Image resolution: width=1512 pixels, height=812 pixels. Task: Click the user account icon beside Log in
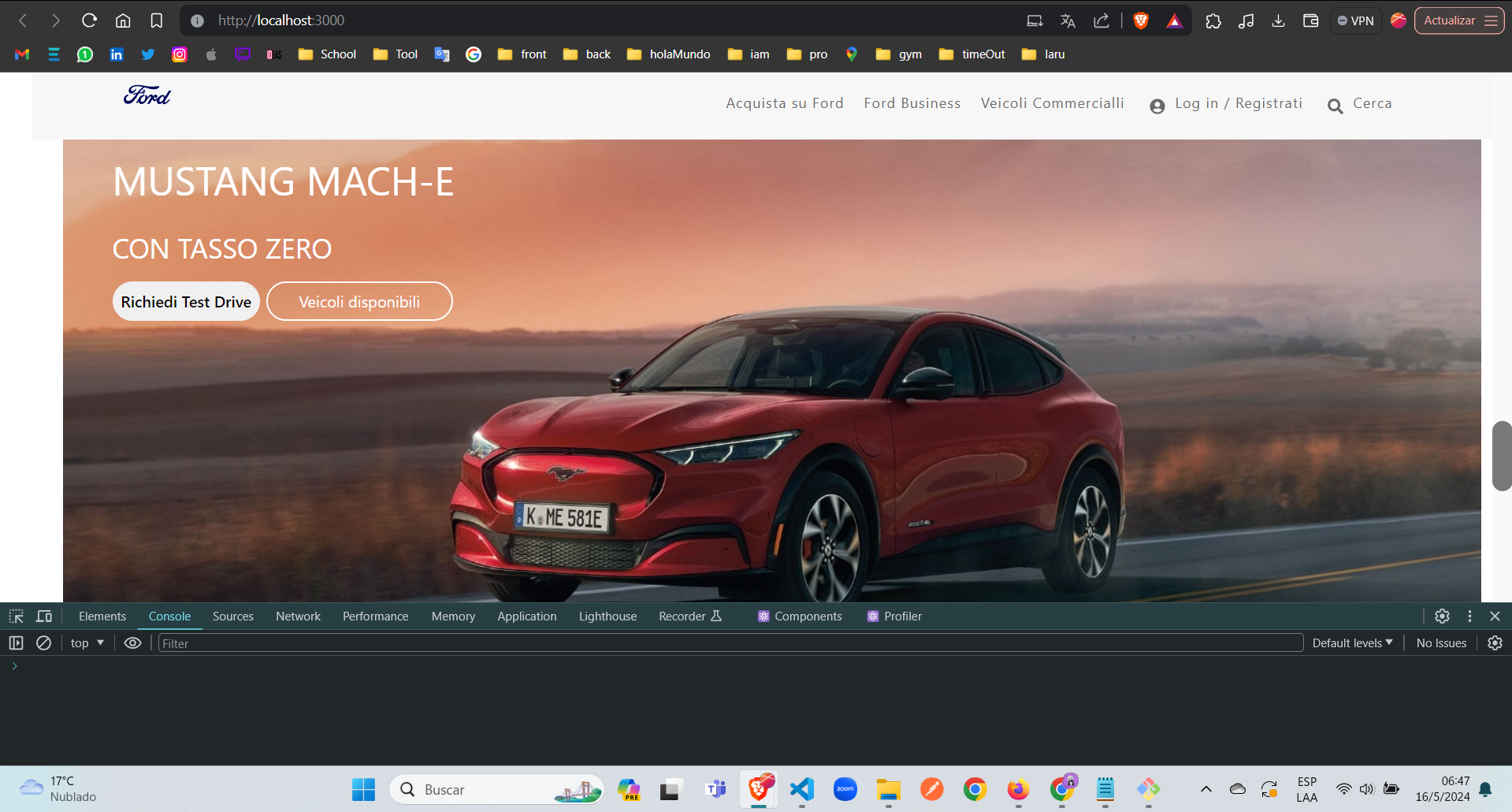(x=1157, y=106)
